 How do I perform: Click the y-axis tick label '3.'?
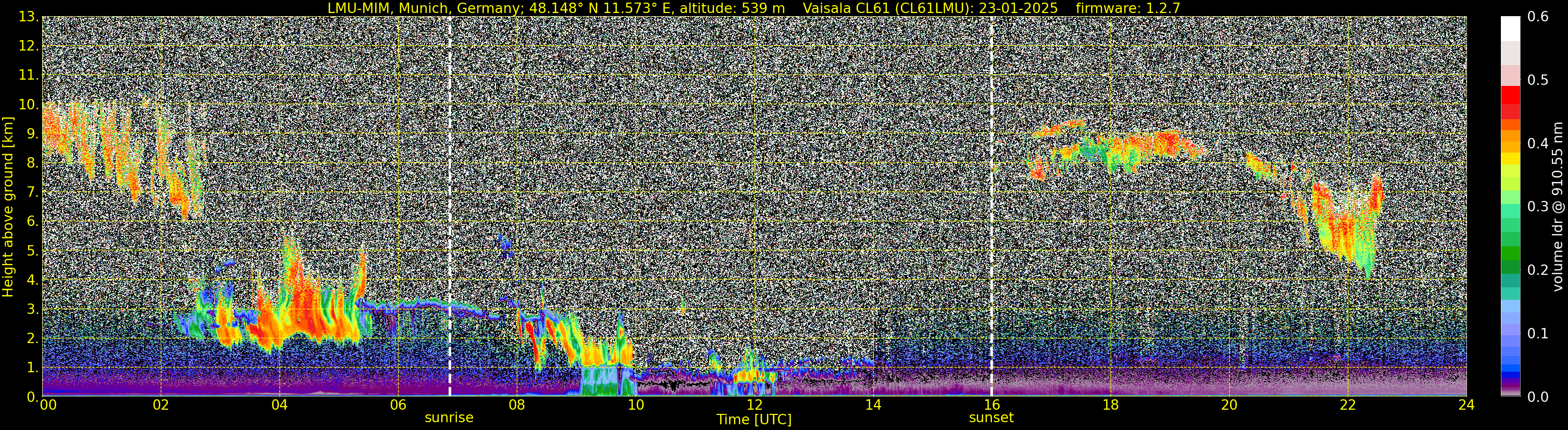click(x=32, y=309)
